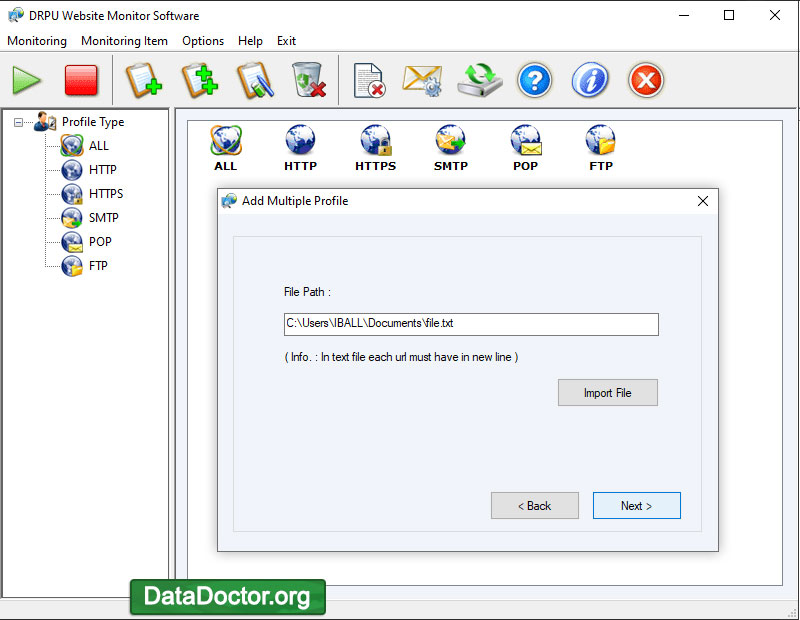Choose the FTP icon in the content area
This screenshot has height=620, width=800.
(x=600, y=142)
